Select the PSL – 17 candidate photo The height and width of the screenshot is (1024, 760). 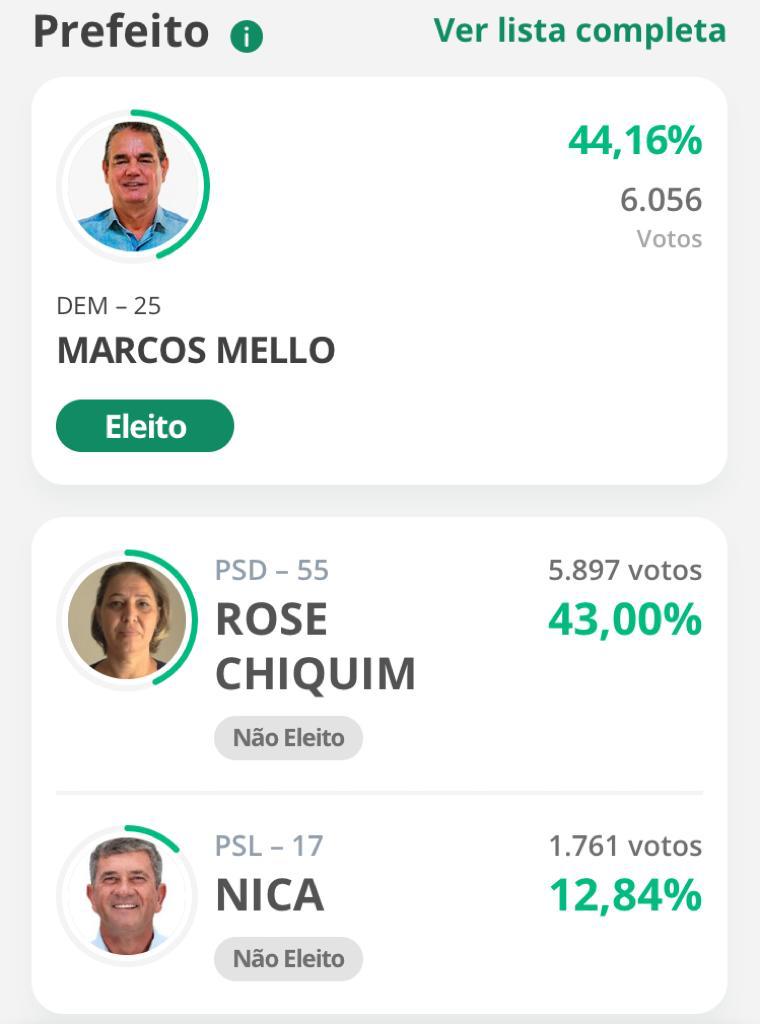[x=127, y=896]
